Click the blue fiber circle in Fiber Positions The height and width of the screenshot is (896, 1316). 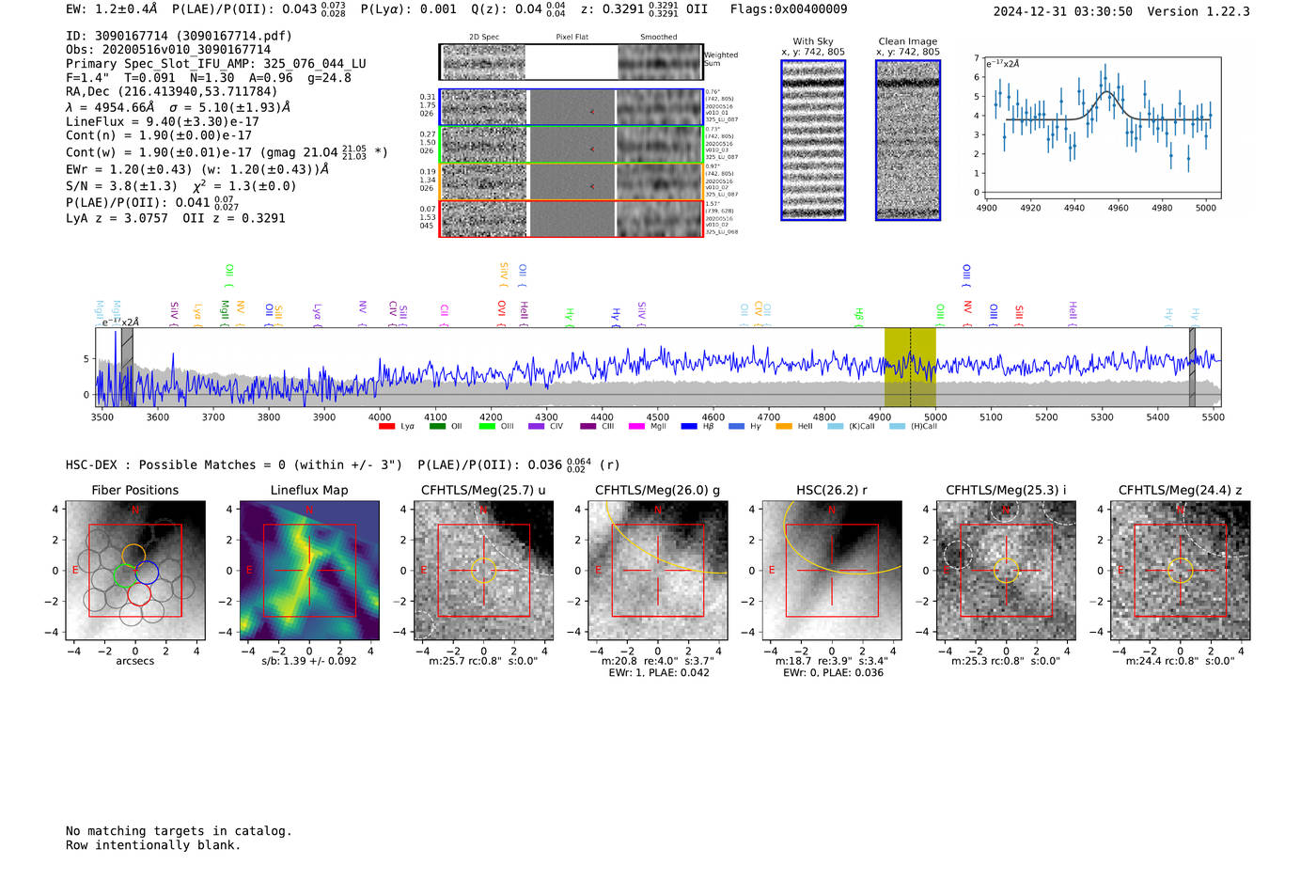tap(147, 573)
